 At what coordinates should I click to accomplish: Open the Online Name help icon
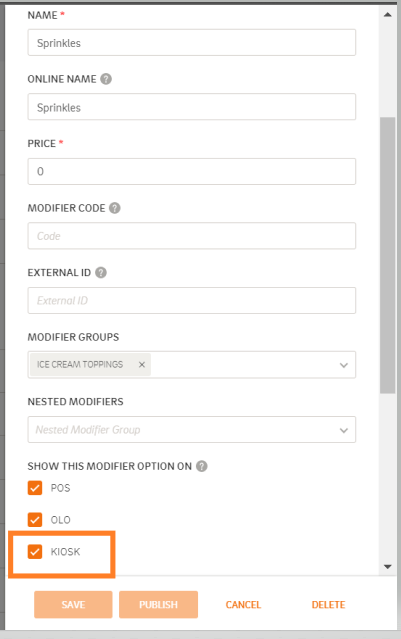[x=106, y=79]
